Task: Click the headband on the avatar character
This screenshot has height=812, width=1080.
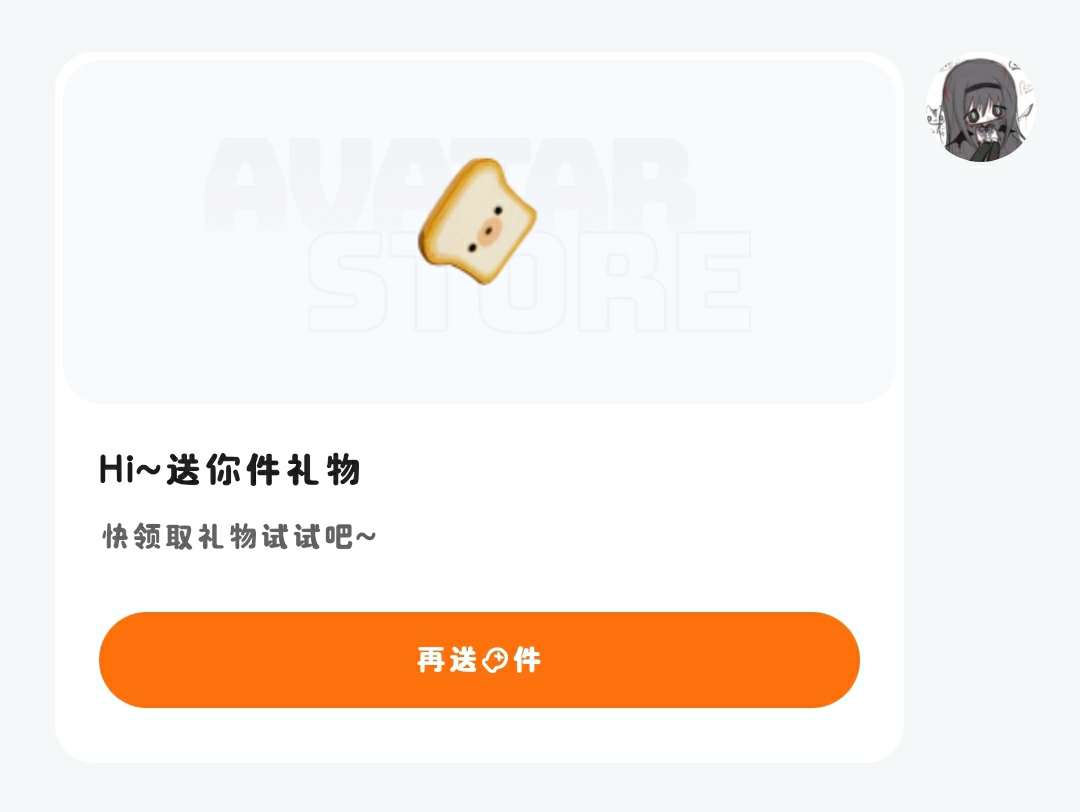Action: click(984, 86)
